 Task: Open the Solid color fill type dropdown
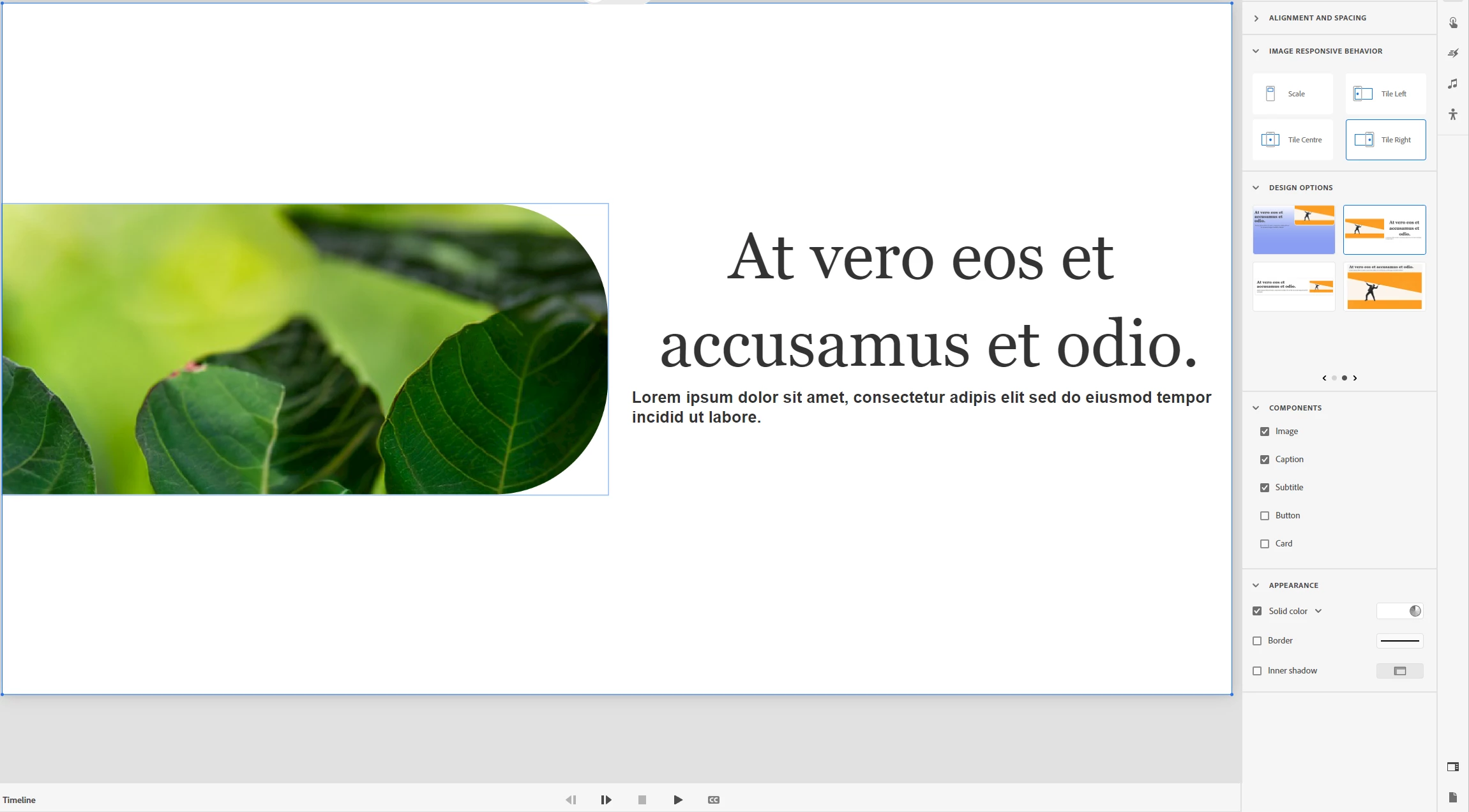pyautogui.click(x=1318, y=611)
